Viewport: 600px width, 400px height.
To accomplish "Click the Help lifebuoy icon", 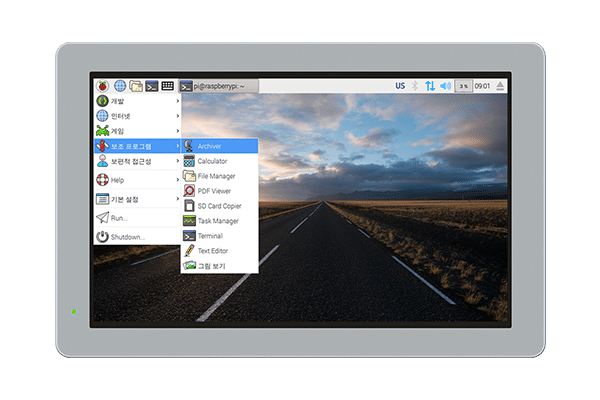I will tap(102, 180).
